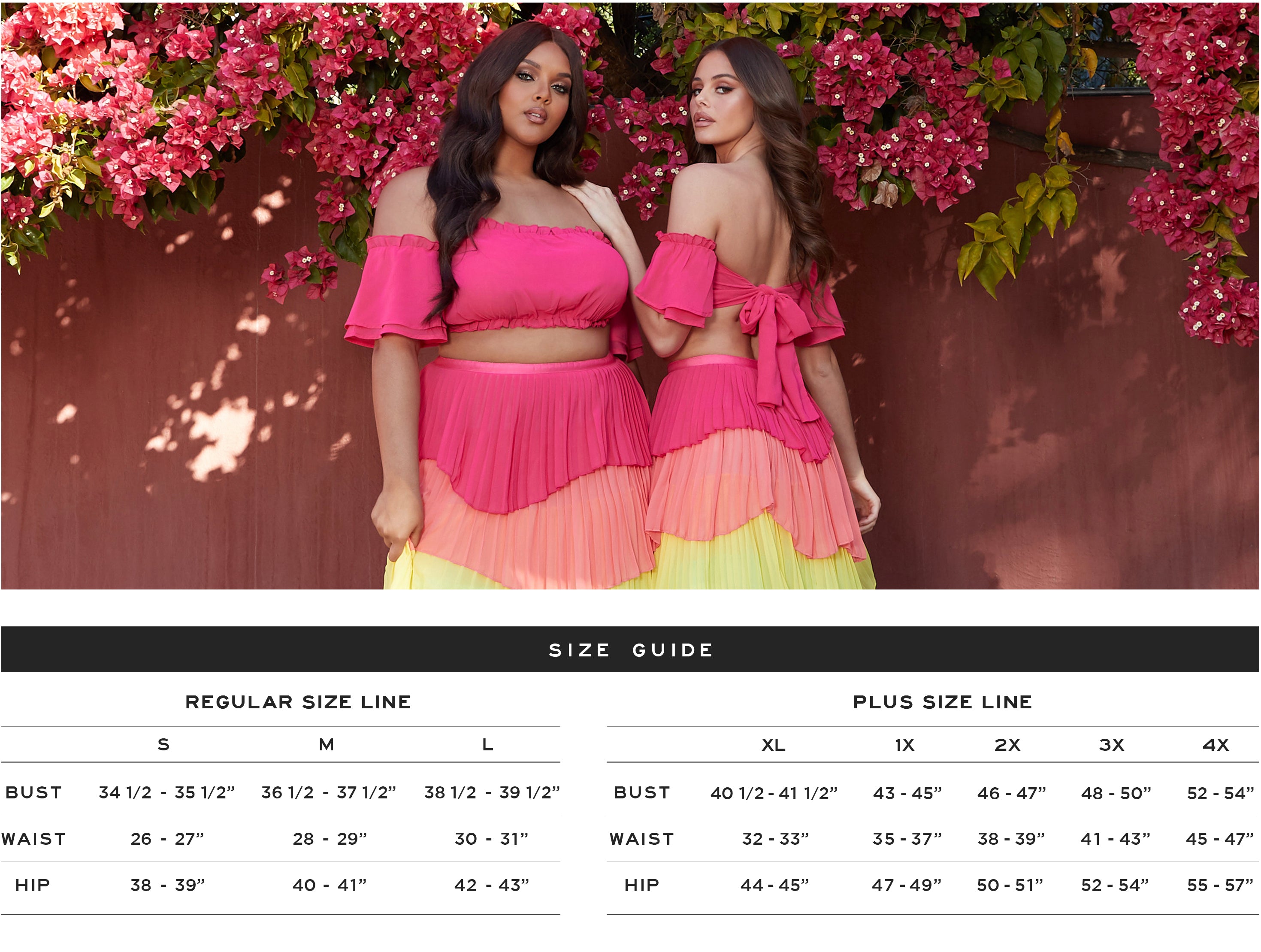Click the S size column header

click(163, 744)
